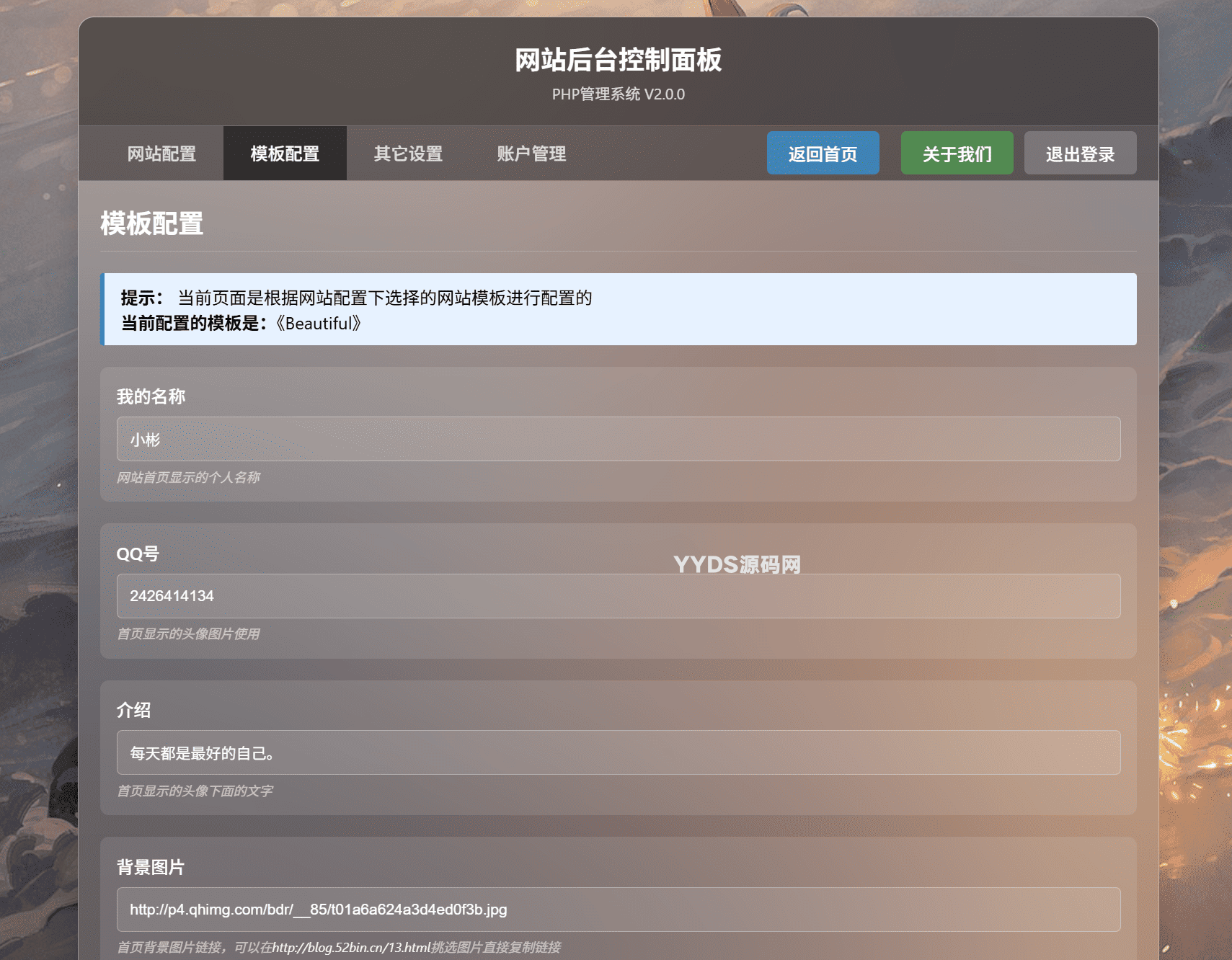
Task: Open the 账户管理 tab
Action: click(531, 153)
